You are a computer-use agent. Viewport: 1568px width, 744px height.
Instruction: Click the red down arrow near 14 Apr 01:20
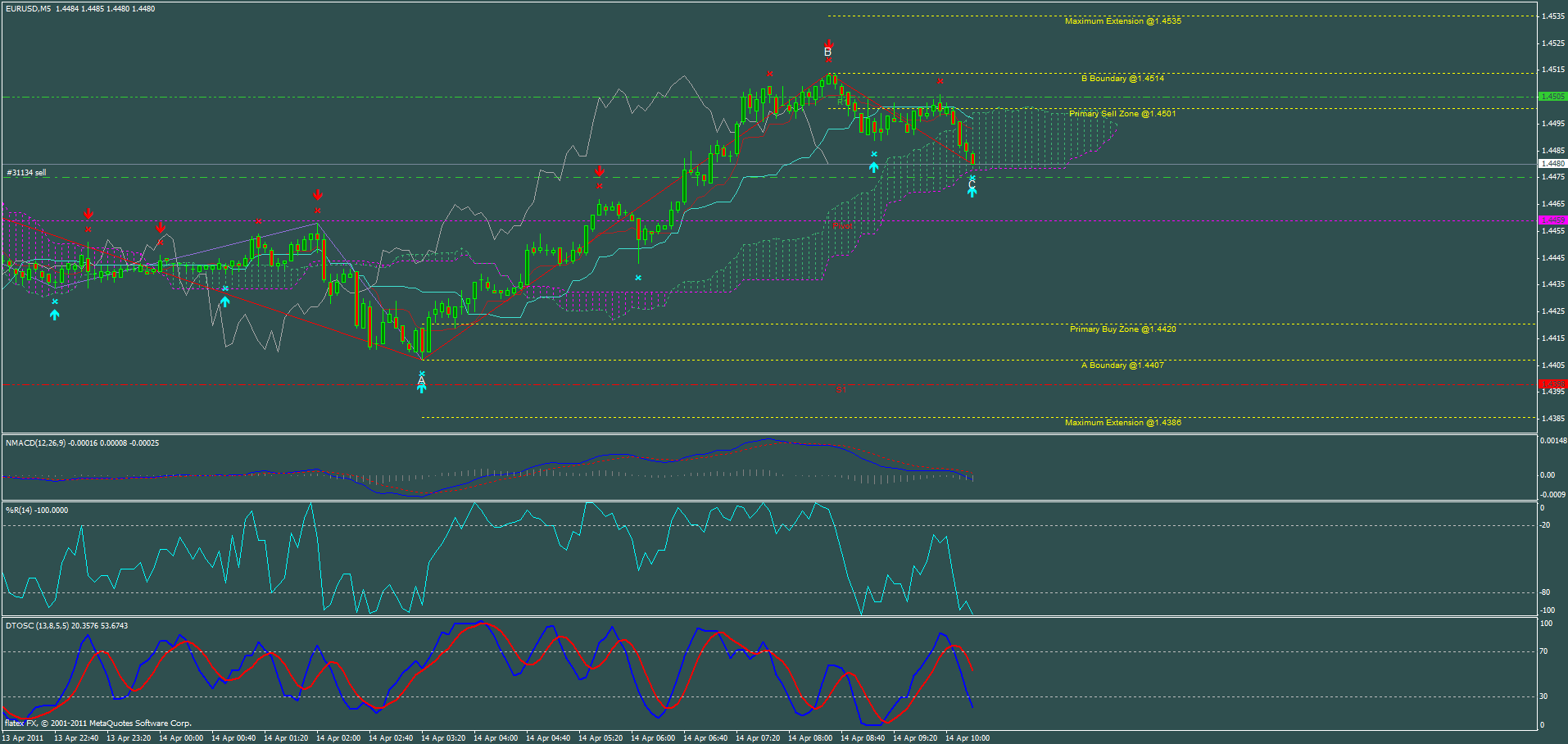318,195
